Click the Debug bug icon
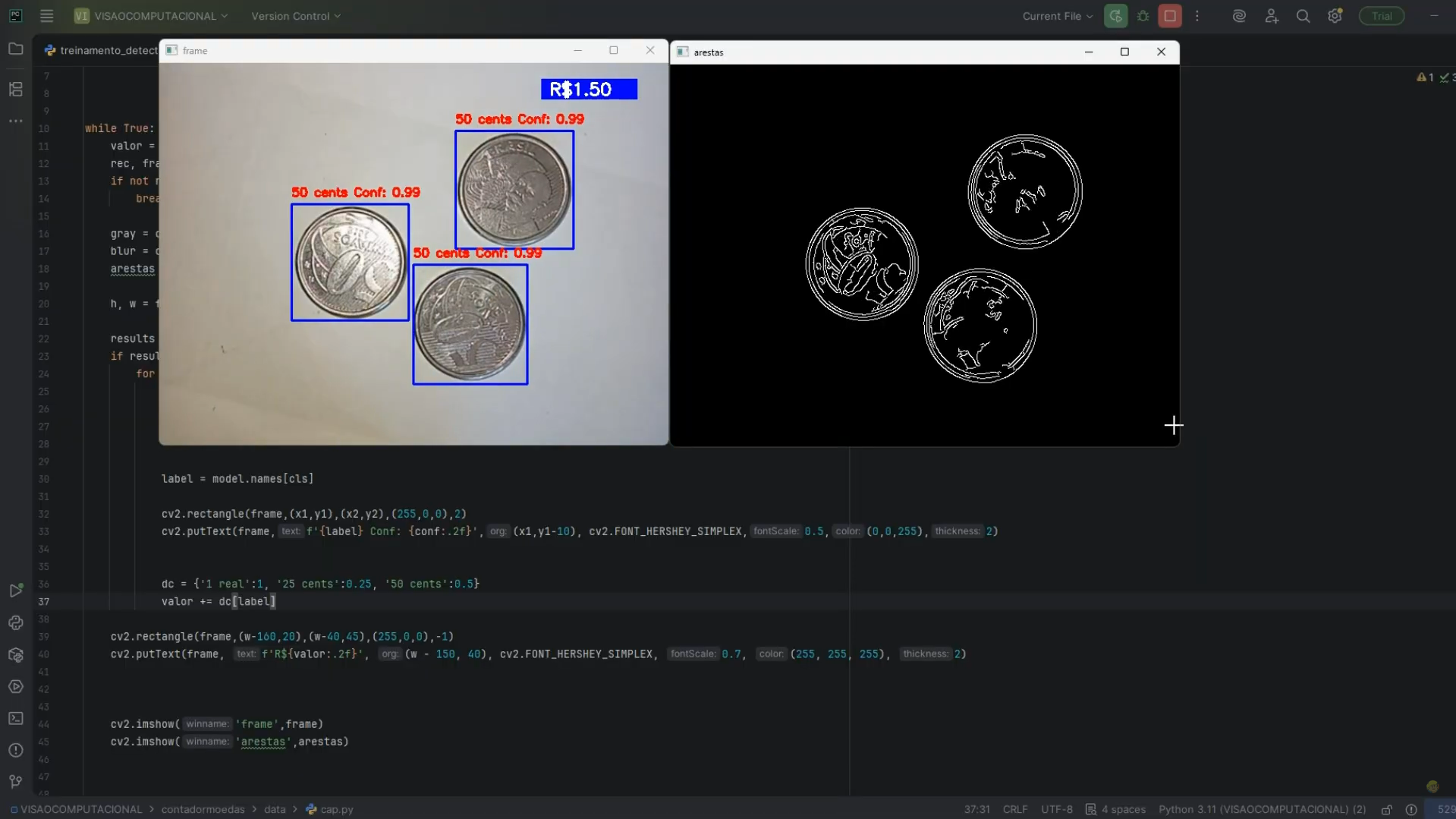The height and width of the screenshot is (819, 1456). pyautogui.click(x=1143, y=16)
